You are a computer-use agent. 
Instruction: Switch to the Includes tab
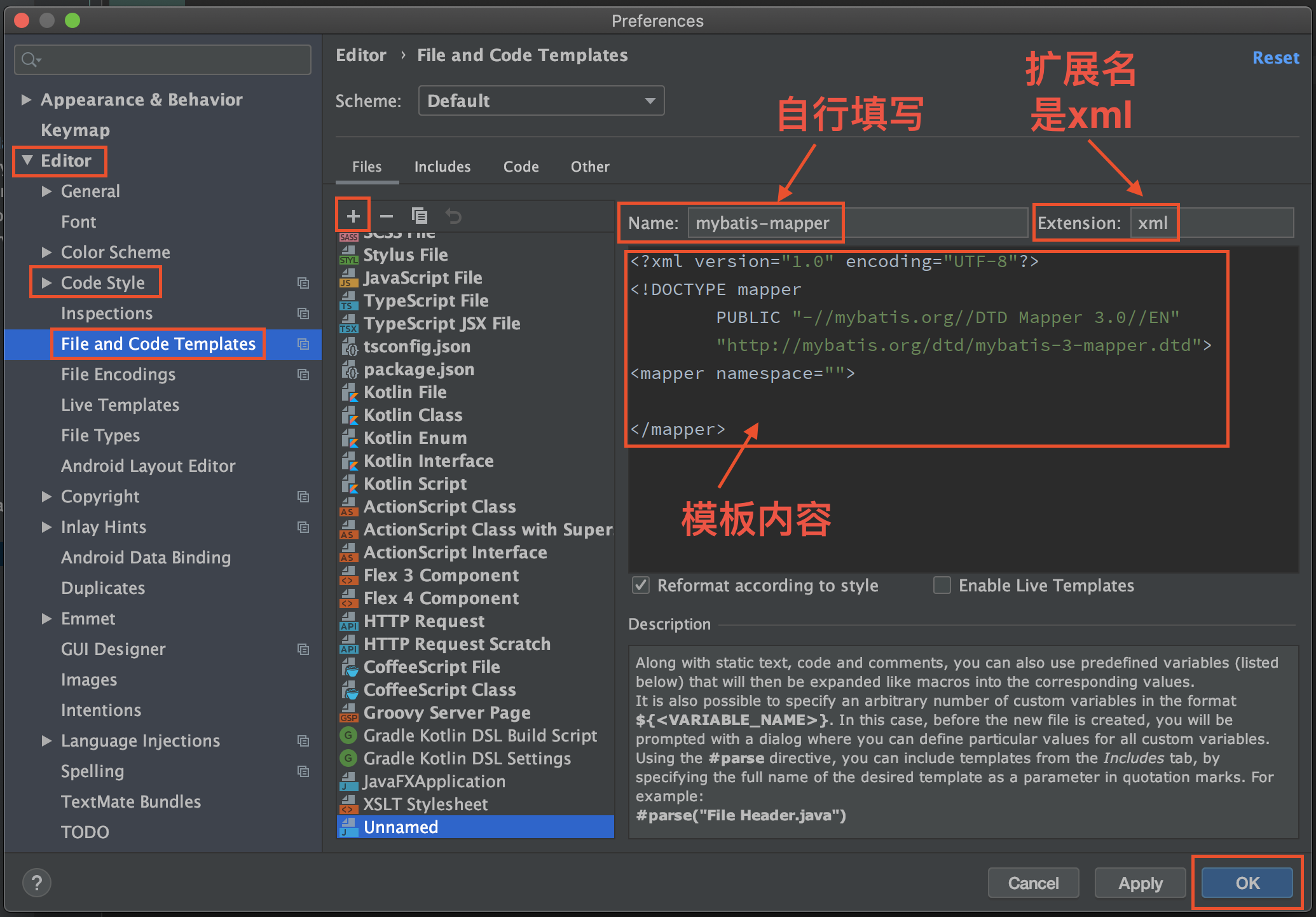click(x=442, y=167)
